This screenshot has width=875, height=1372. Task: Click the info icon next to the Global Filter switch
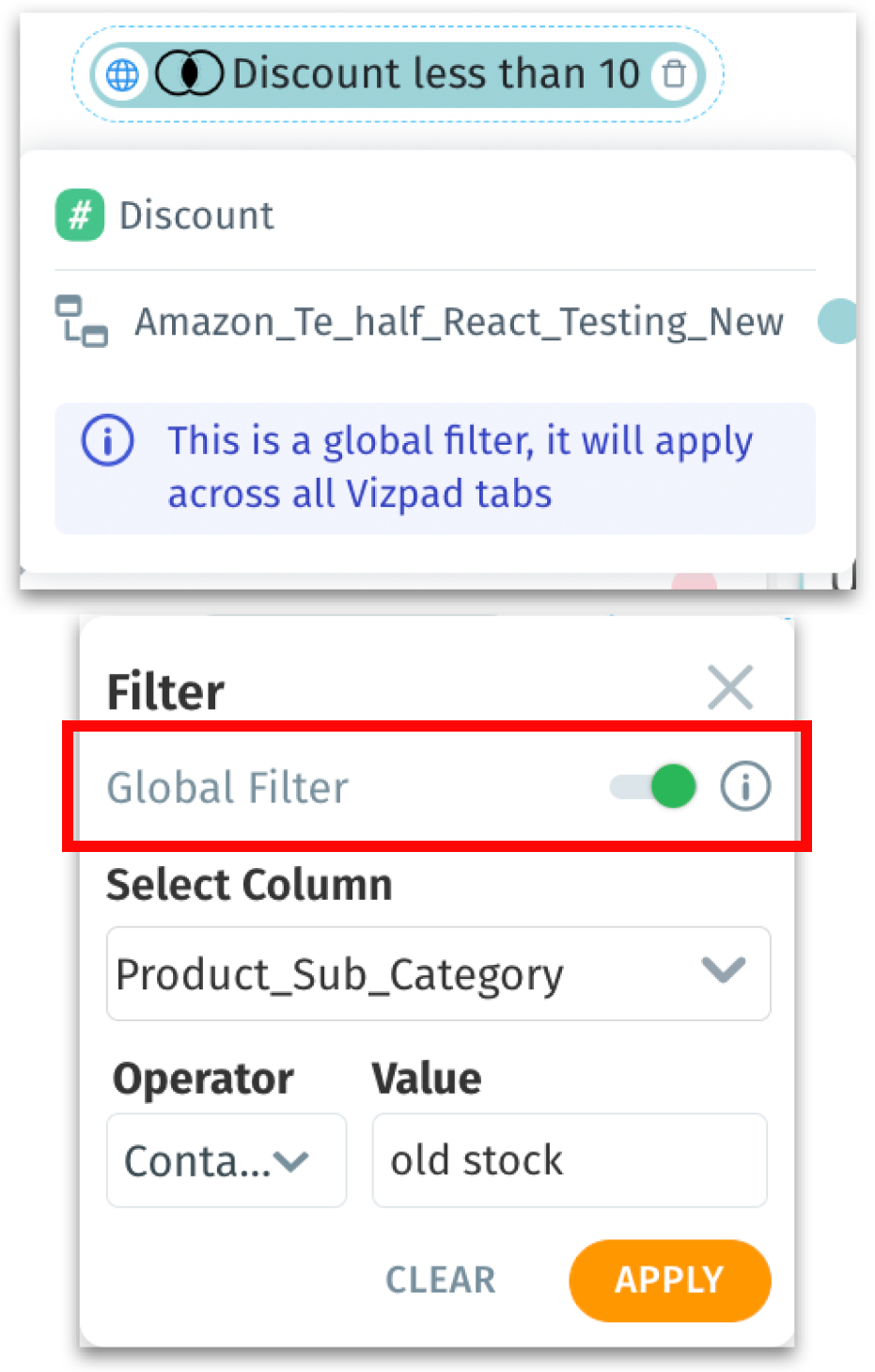[x=745, y=786]
